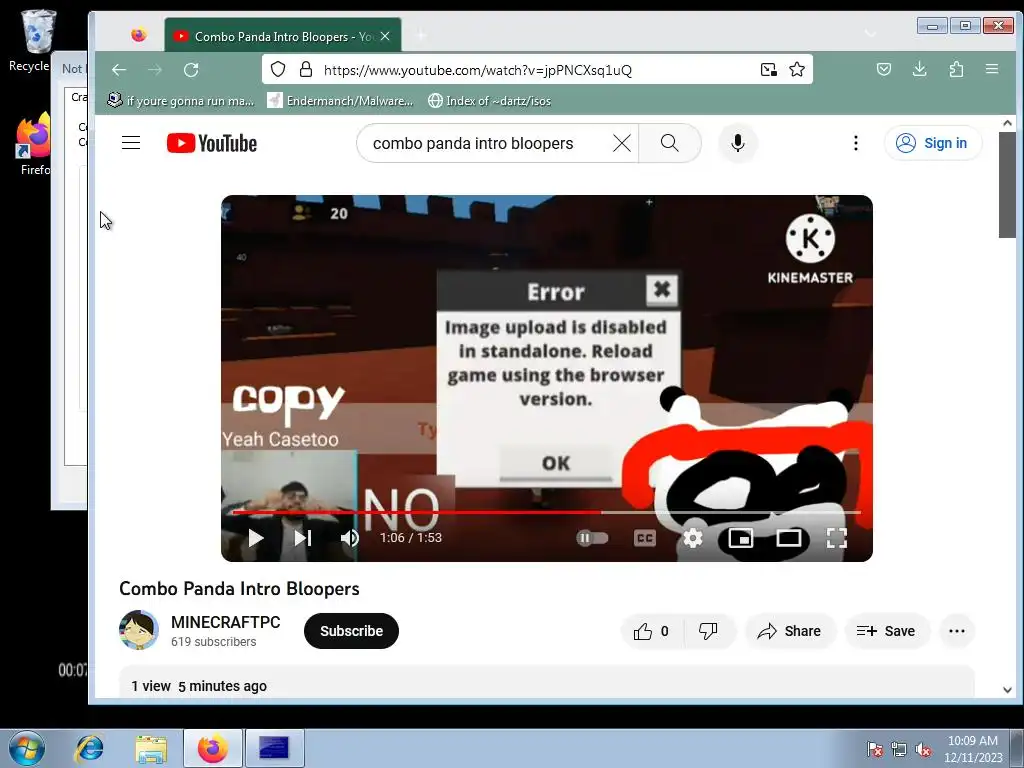Save the video to a playlist

tap(886, 631)
